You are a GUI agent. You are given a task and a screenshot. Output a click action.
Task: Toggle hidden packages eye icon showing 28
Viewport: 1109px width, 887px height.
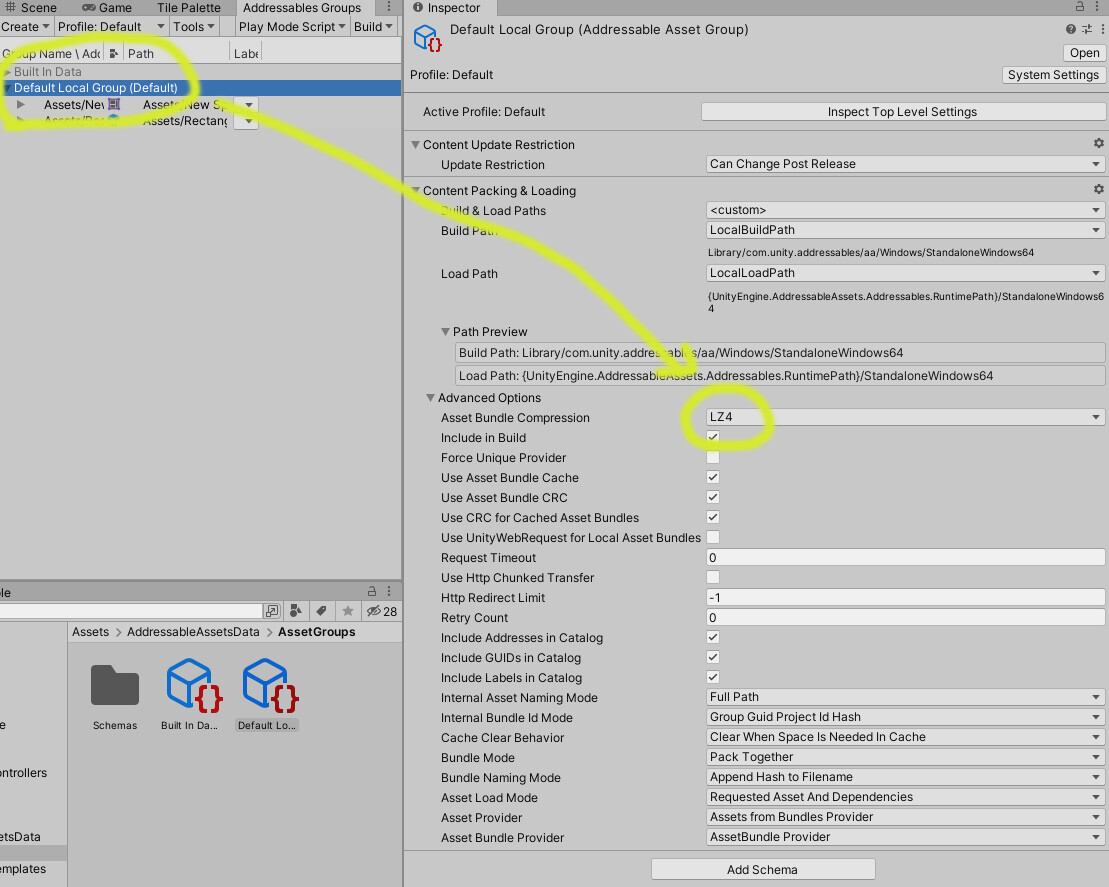382,611
